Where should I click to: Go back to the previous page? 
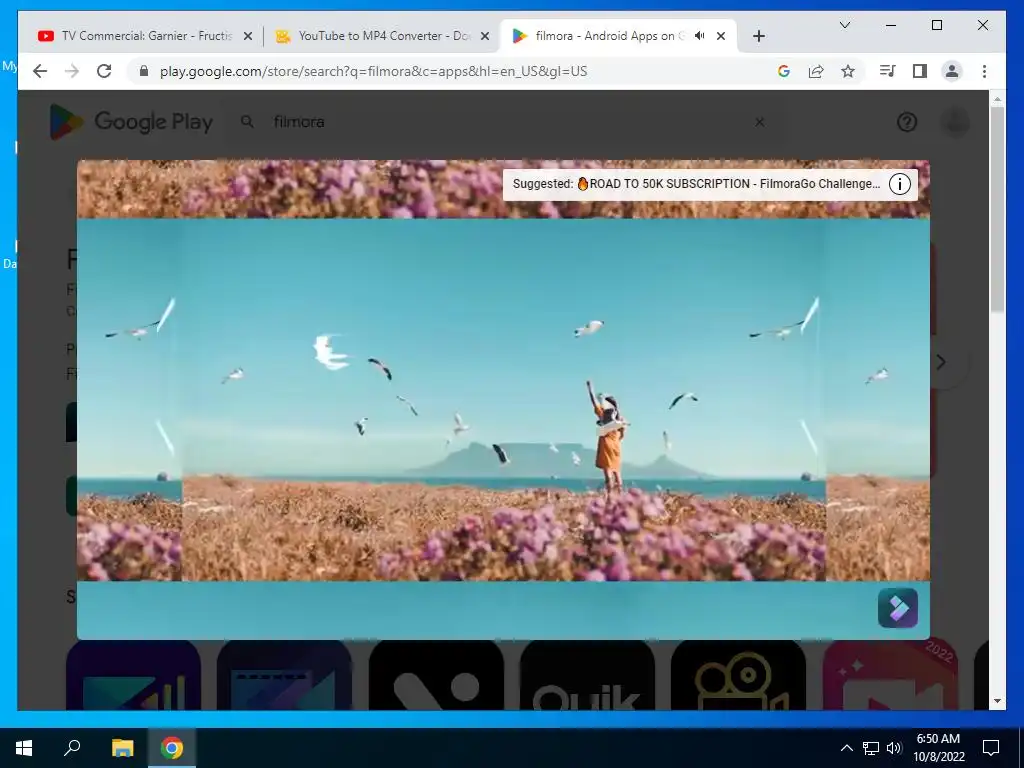[40, 71]
